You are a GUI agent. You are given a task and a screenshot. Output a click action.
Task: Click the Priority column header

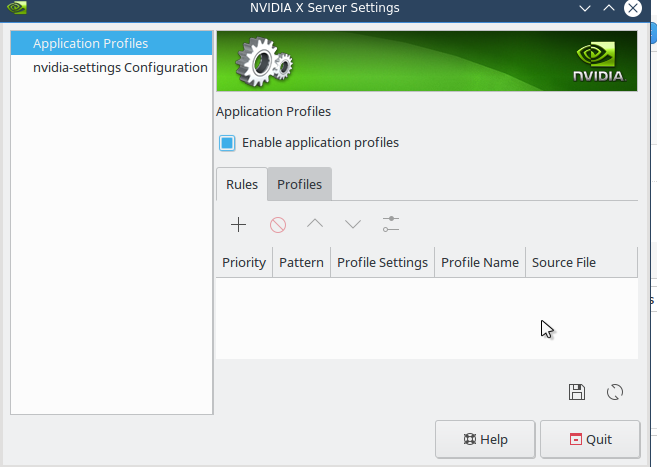(244, 262)
